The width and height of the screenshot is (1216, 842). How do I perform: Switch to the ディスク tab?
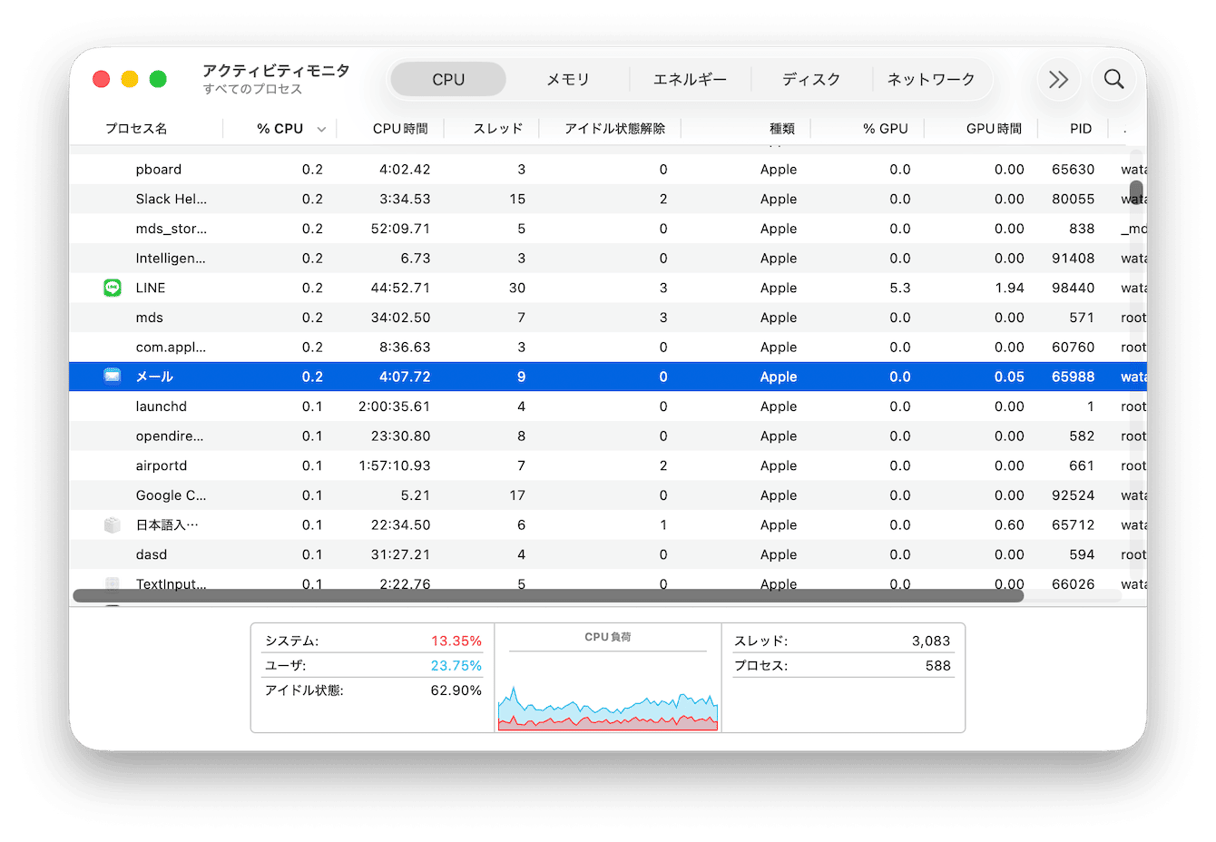coord(812,78)
